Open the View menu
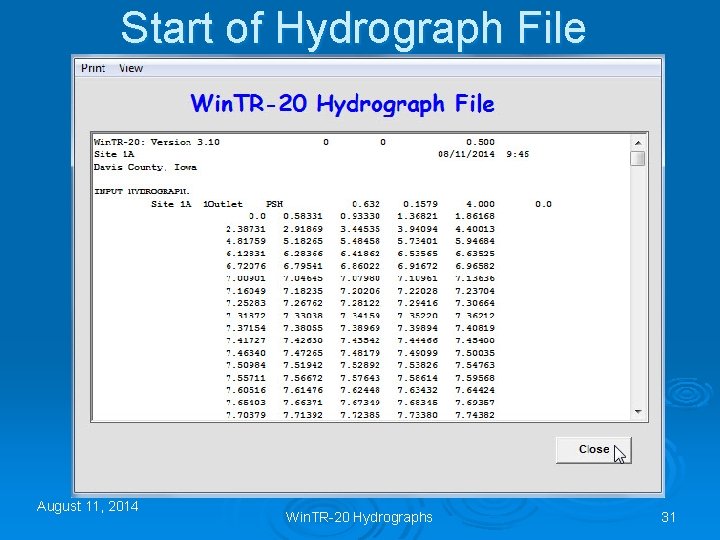720x540 pixels. [131, 68]
